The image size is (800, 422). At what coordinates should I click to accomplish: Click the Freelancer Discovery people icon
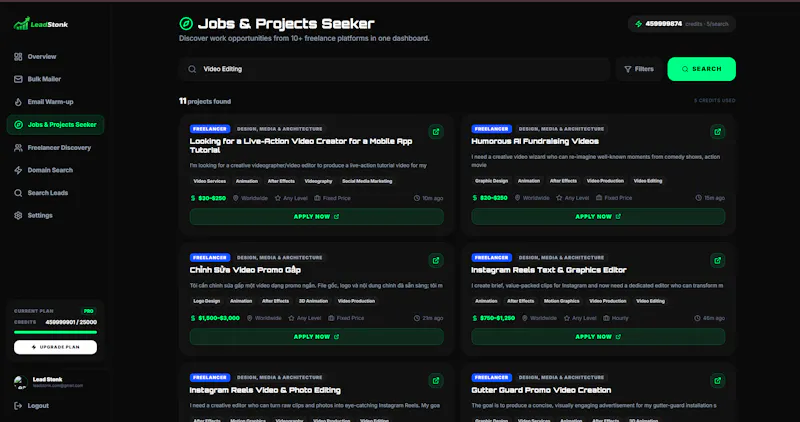pyautogui.click(x=18, y=147)
